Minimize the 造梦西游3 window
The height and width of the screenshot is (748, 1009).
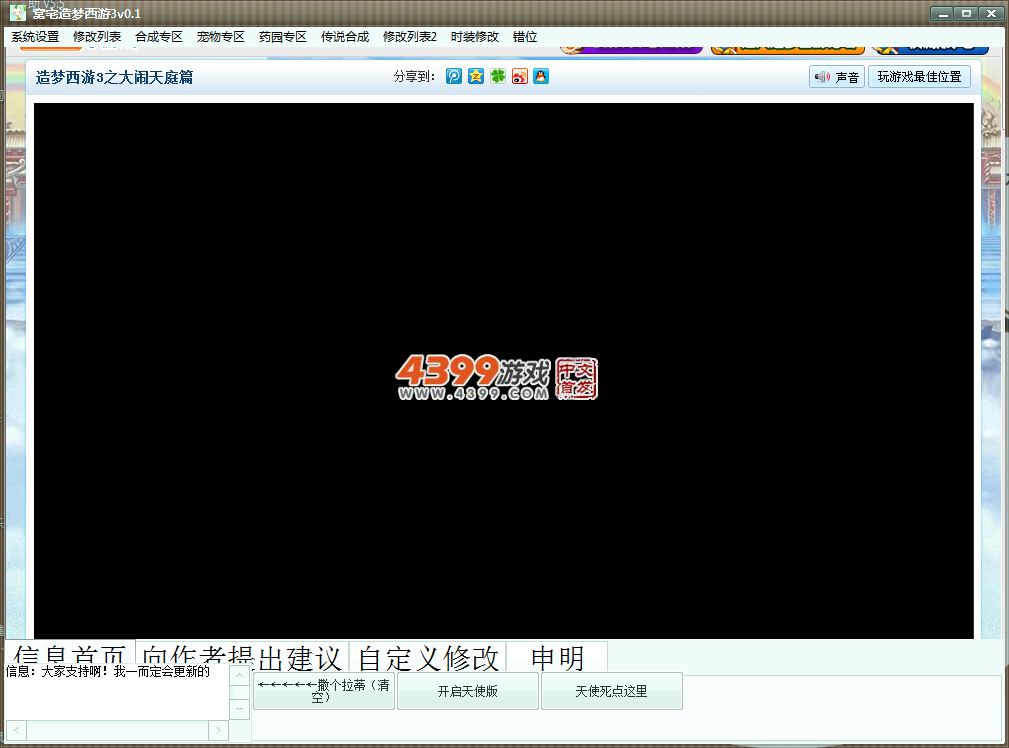point(943,14)
